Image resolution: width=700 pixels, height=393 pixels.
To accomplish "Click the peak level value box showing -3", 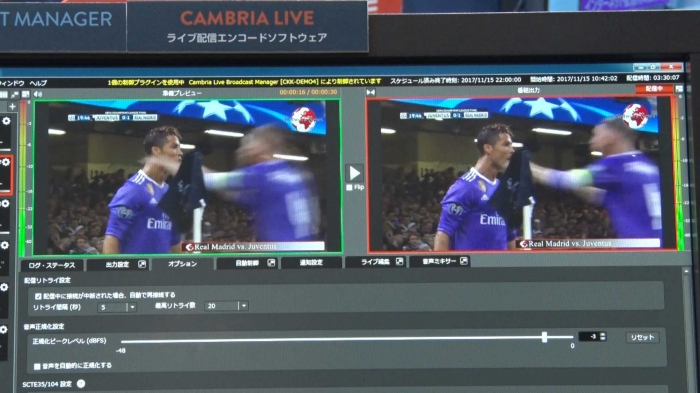I will (x=589, y=336).
